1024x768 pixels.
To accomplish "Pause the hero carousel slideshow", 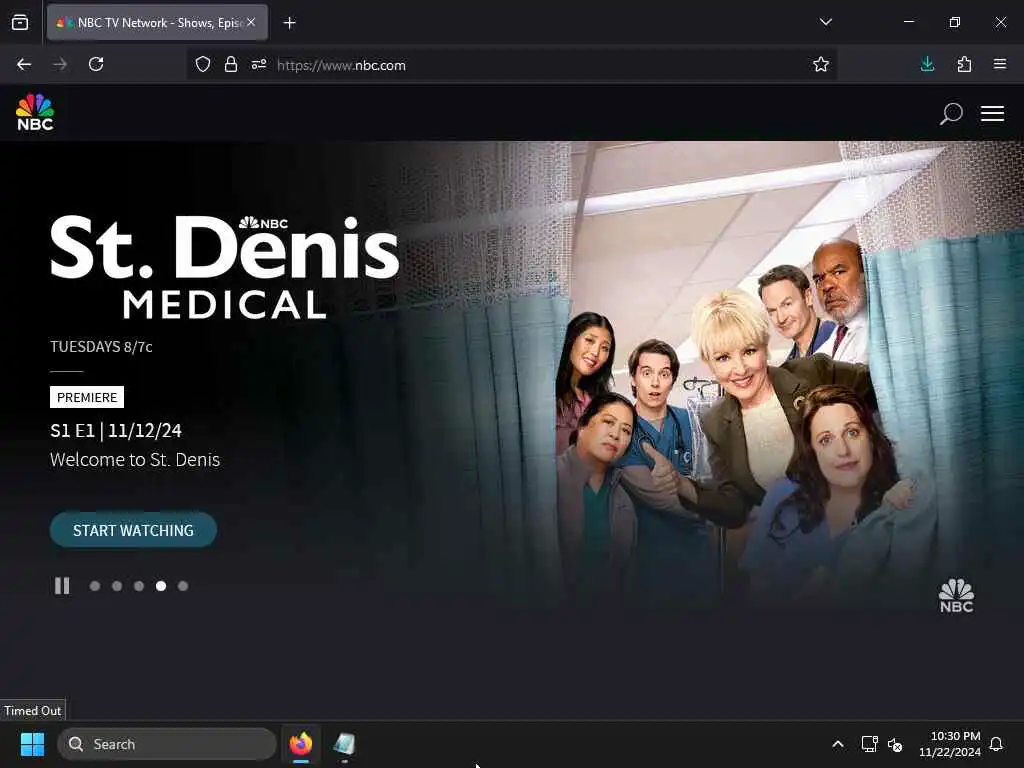I will tap(62, 586).
